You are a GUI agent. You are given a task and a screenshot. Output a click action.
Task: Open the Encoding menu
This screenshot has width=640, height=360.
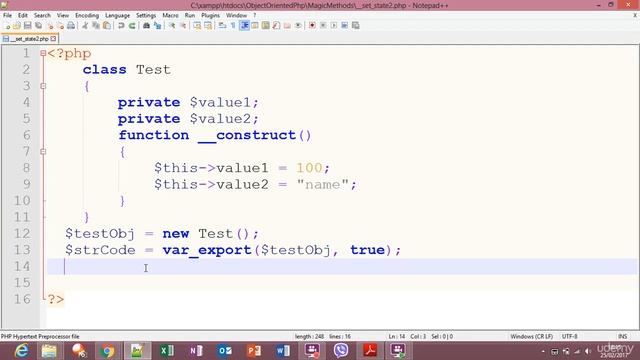87,16
